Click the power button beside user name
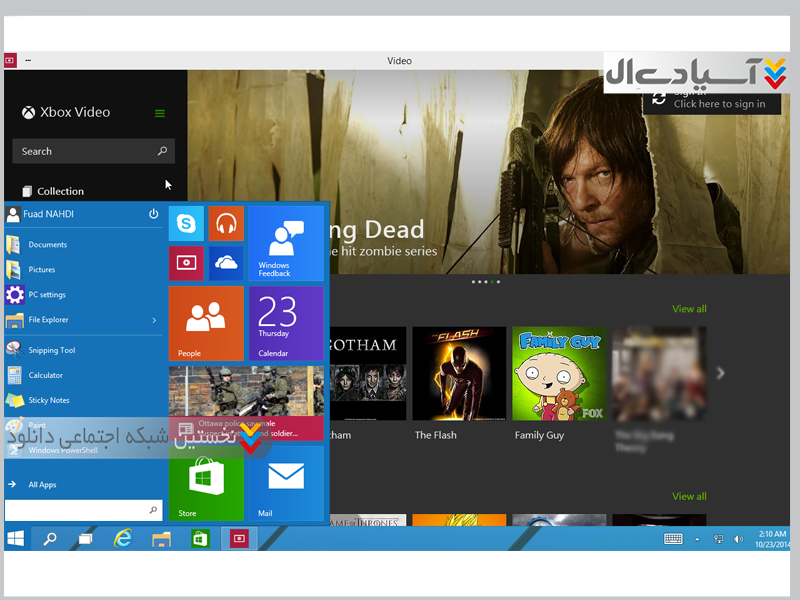The width and height of the screenshot is (800, 600). point(154,214)
